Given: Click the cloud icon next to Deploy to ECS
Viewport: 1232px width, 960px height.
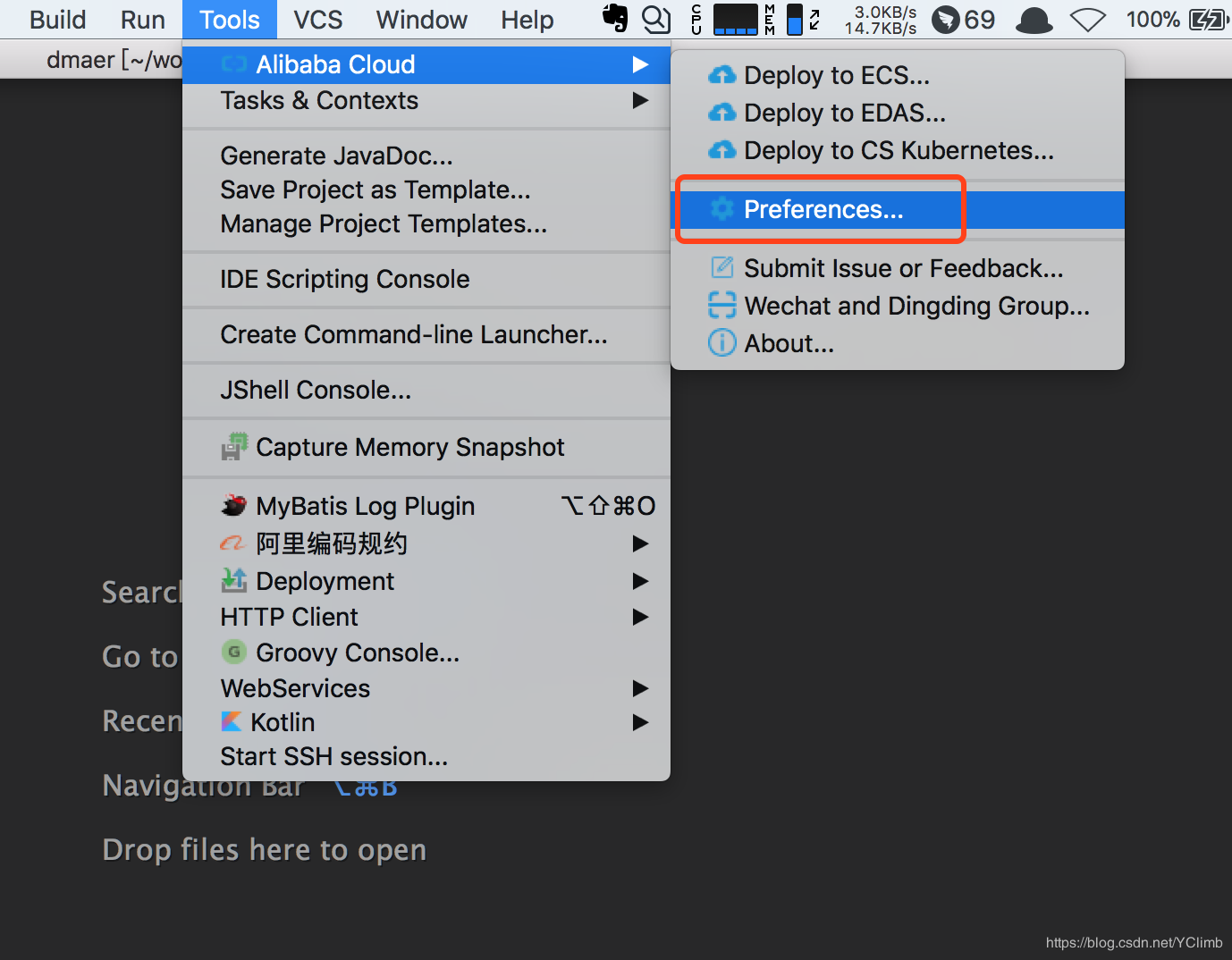Looking at the screenshot, I should 721,76.
